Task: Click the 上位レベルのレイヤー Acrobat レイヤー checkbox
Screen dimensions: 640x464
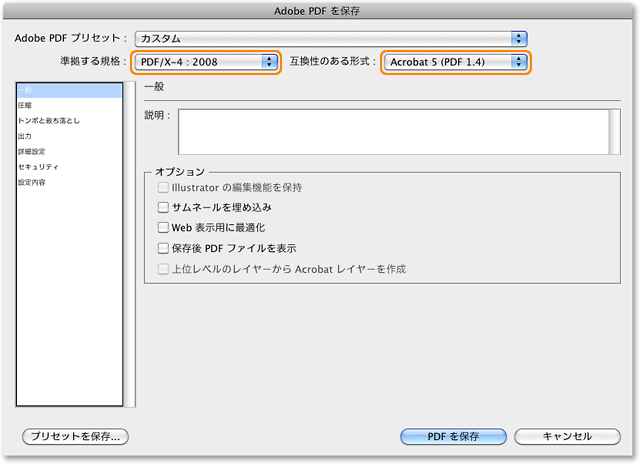Action: pyautogui.click(x=164, y=269)
